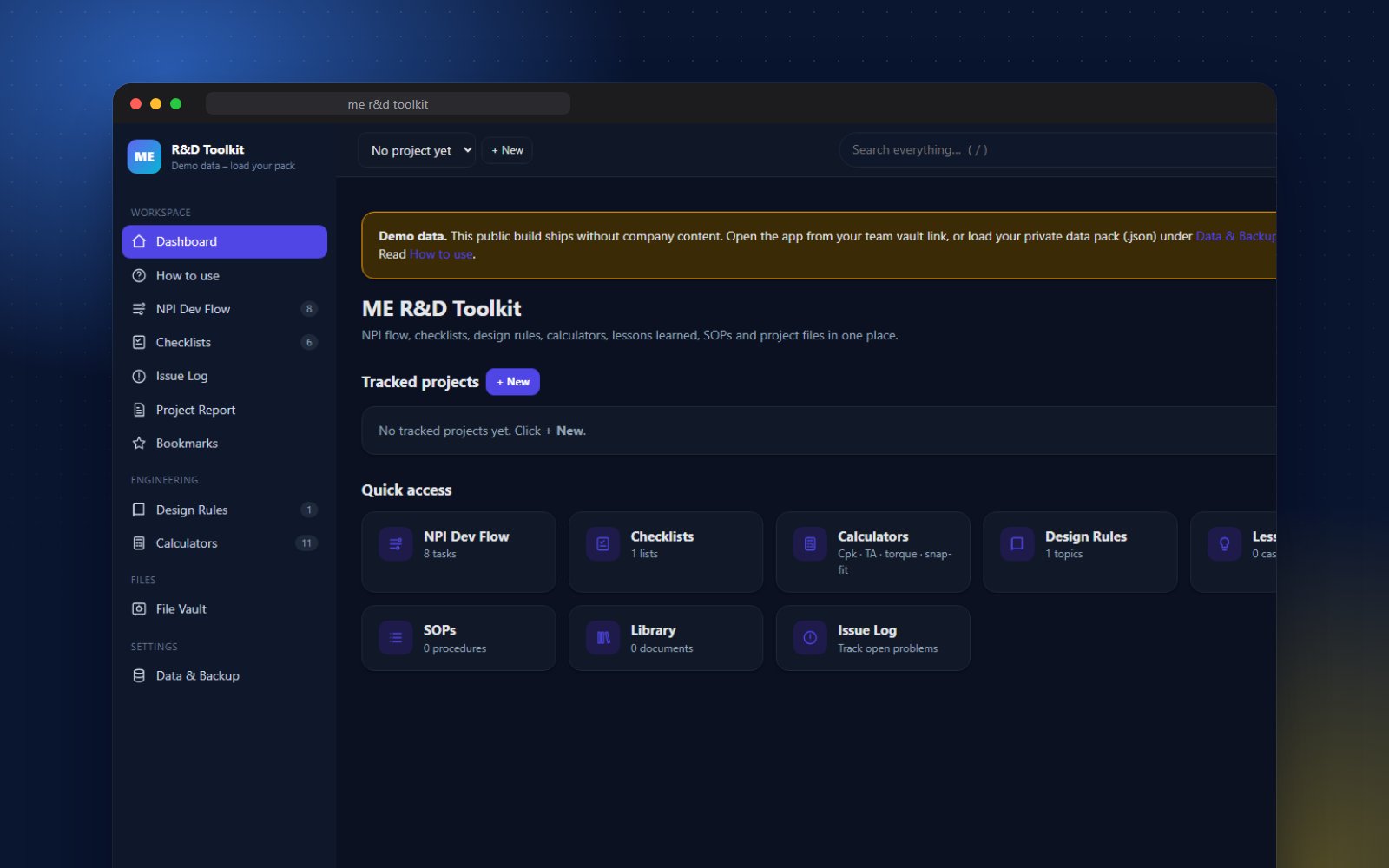Open Dashboard in the sidebar
Image resolution: width=1389 pixels, height=868 pixels.
click(x=224, y=241)
